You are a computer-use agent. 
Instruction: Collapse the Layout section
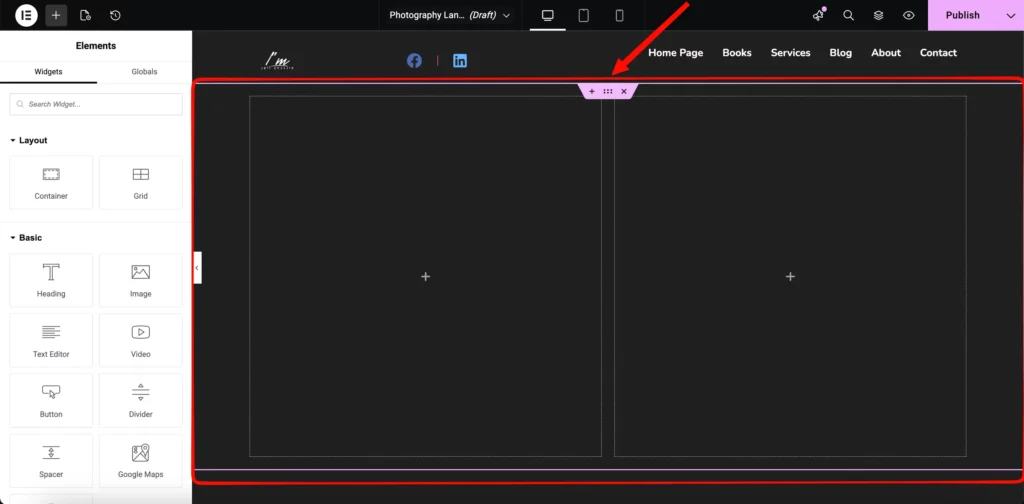pyautogui.click(x=29, y=140)
